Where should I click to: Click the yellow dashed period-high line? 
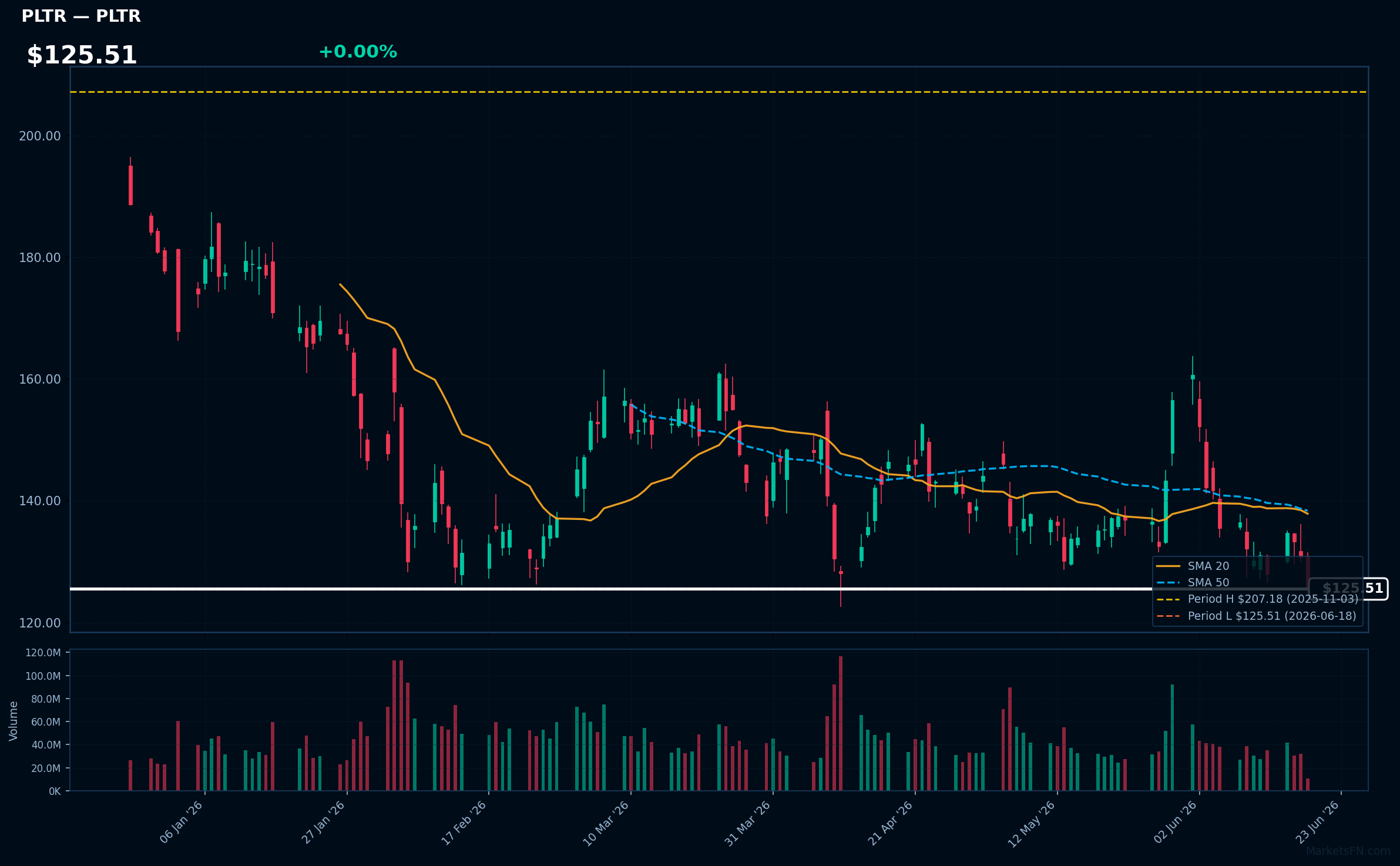719,92
